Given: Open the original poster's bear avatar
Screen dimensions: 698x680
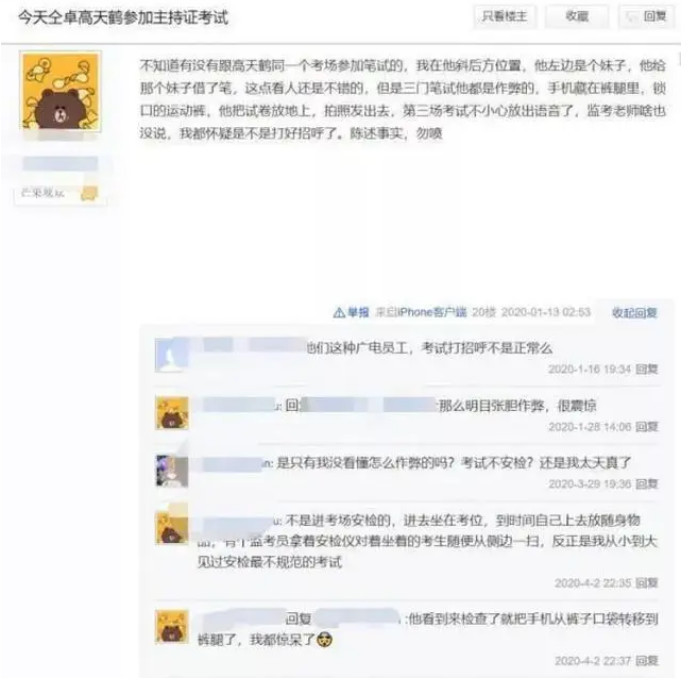Looking at the screenshot, I should pos(61,91).
